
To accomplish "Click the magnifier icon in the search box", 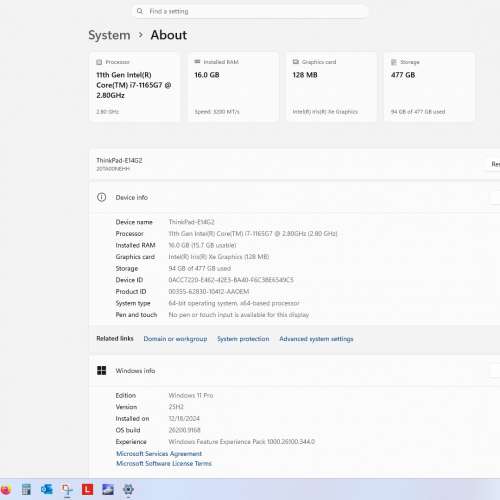I will point(140,11).
